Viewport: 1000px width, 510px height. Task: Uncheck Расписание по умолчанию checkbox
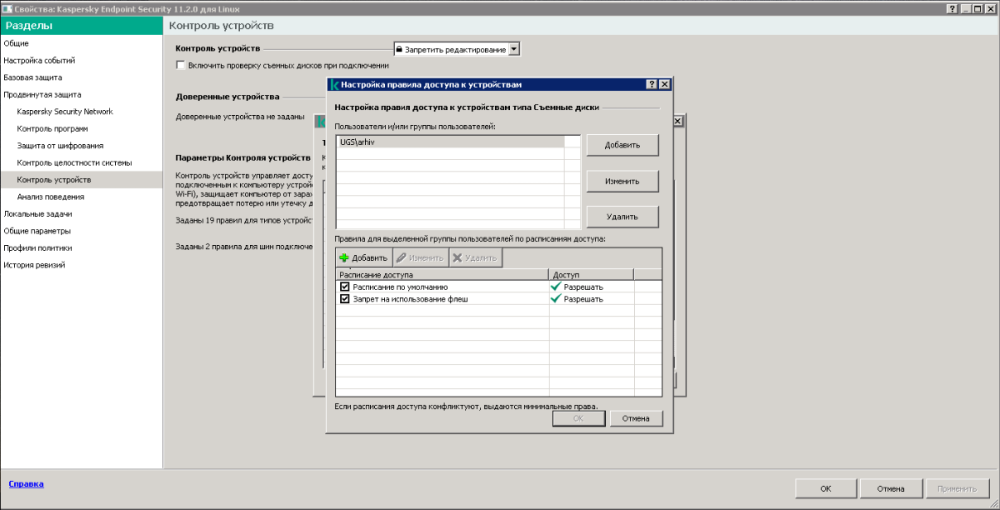point(345,287)
